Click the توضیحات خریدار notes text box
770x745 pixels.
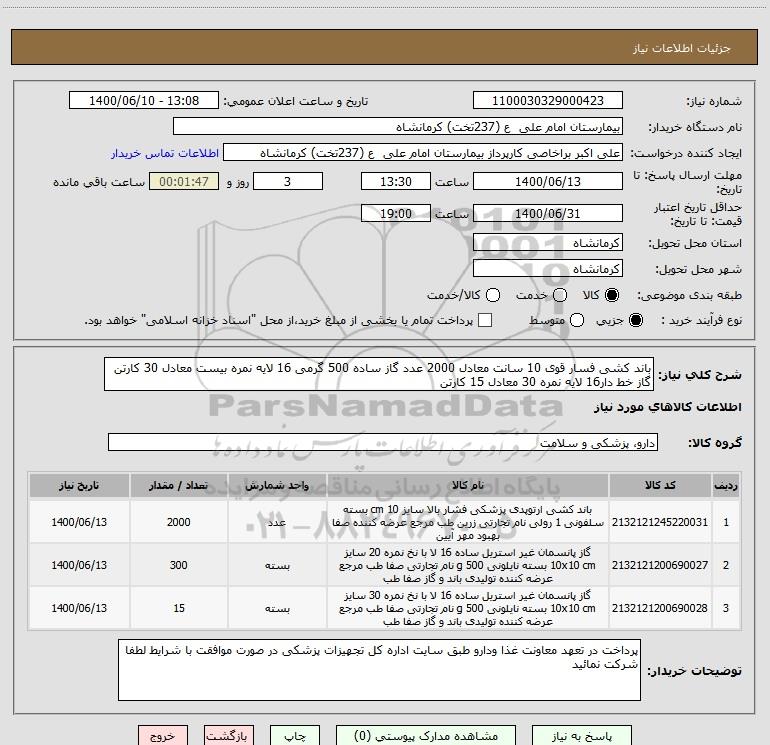coord(380,670)
